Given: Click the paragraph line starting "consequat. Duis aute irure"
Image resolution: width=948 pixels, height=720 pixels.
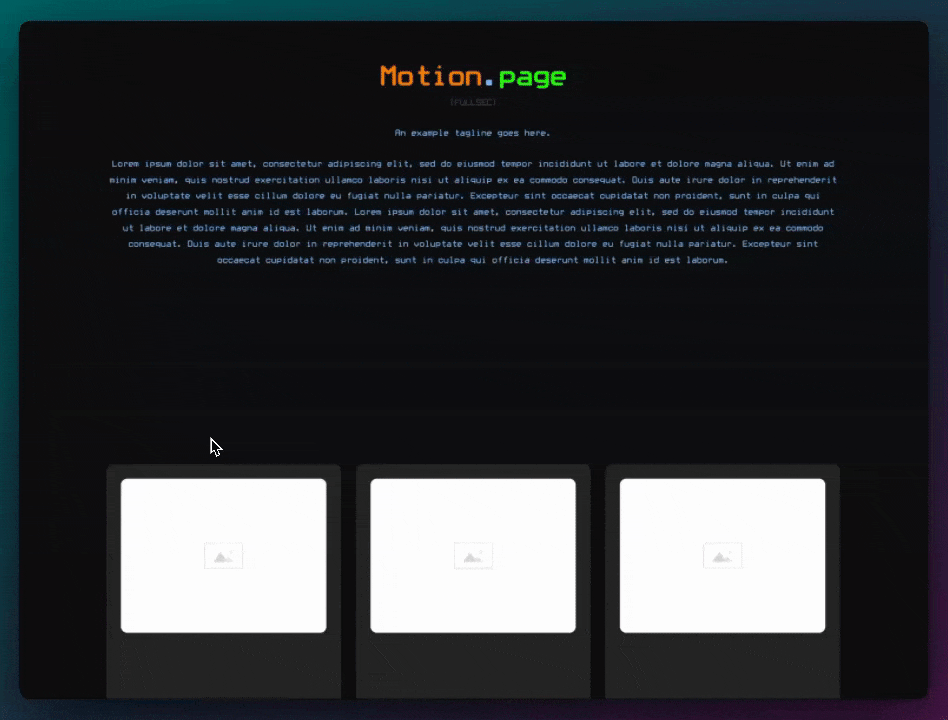Looking at the screenshot, I should coord(473,244).
